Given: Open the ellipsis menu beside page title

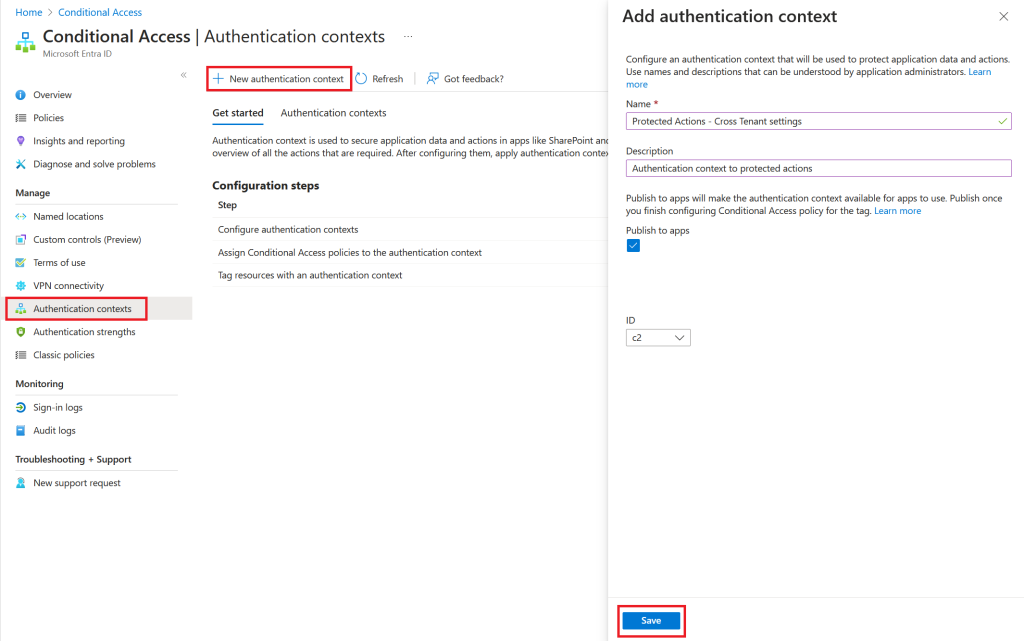Looking at the screenshot, I should point(408,37).
